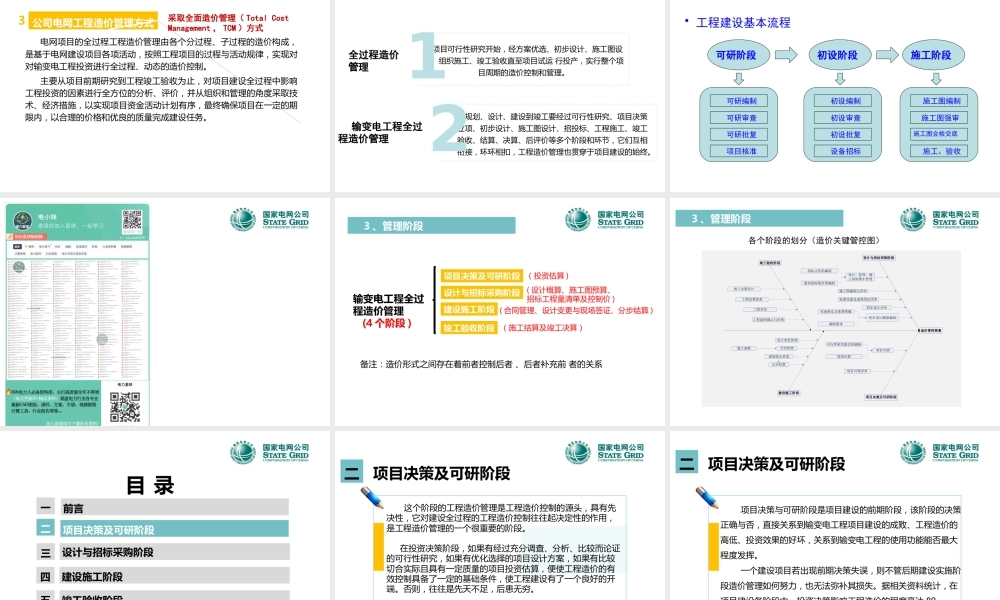This screenshot has width=1000, height=600.
Task: Click the QR code on the 电小妹 slide
Action: 132,220
